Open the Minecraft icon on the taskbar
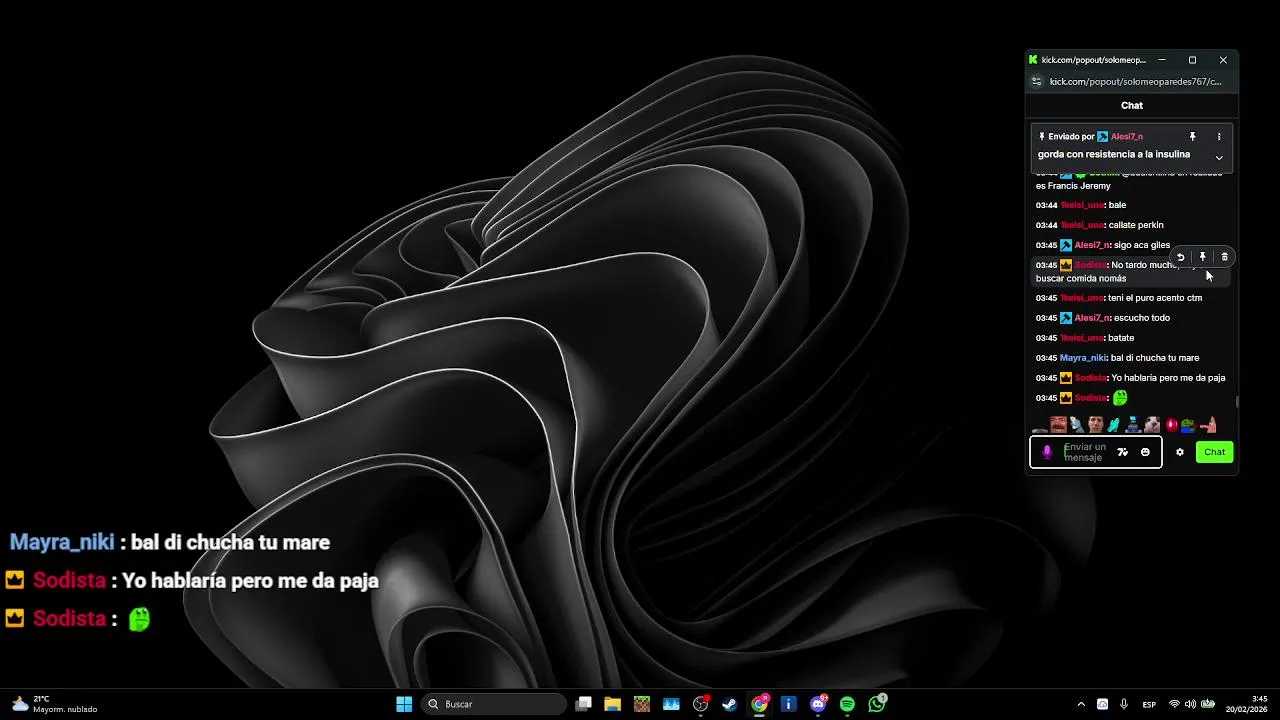The width and height of the screenshot is (1280, 720). coord(642,704)
